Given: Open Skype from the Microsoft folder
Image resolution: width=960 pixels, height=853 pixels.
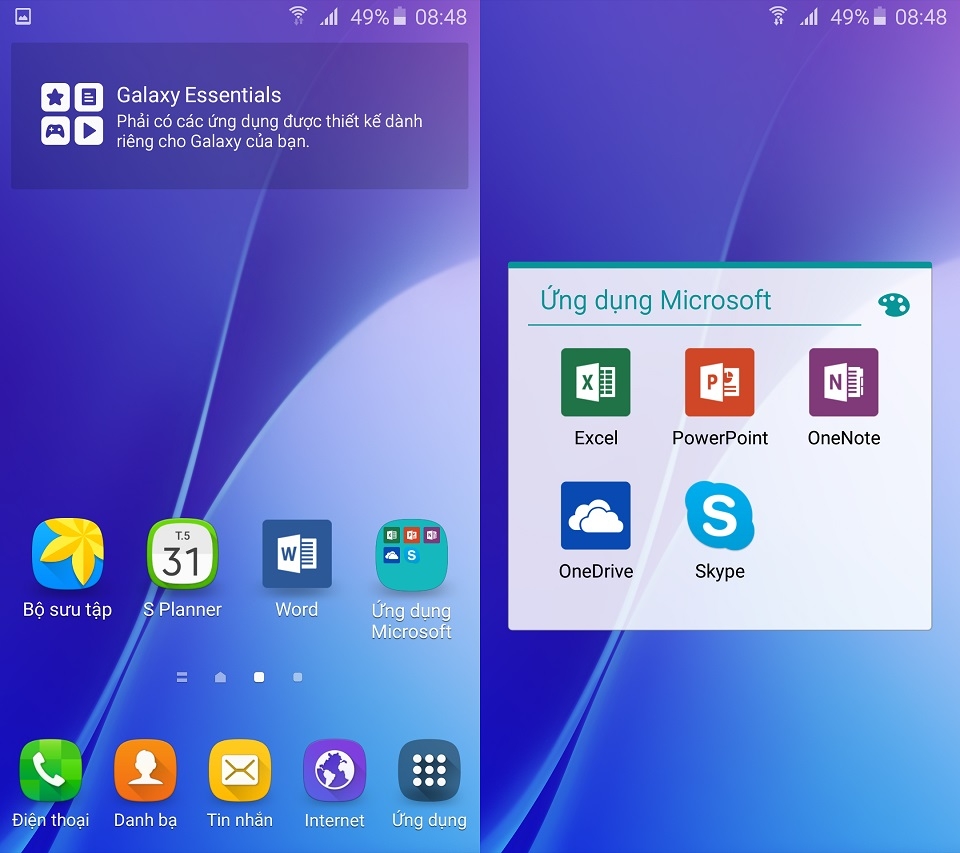Looking at the screenshot, I should point(719,516).
